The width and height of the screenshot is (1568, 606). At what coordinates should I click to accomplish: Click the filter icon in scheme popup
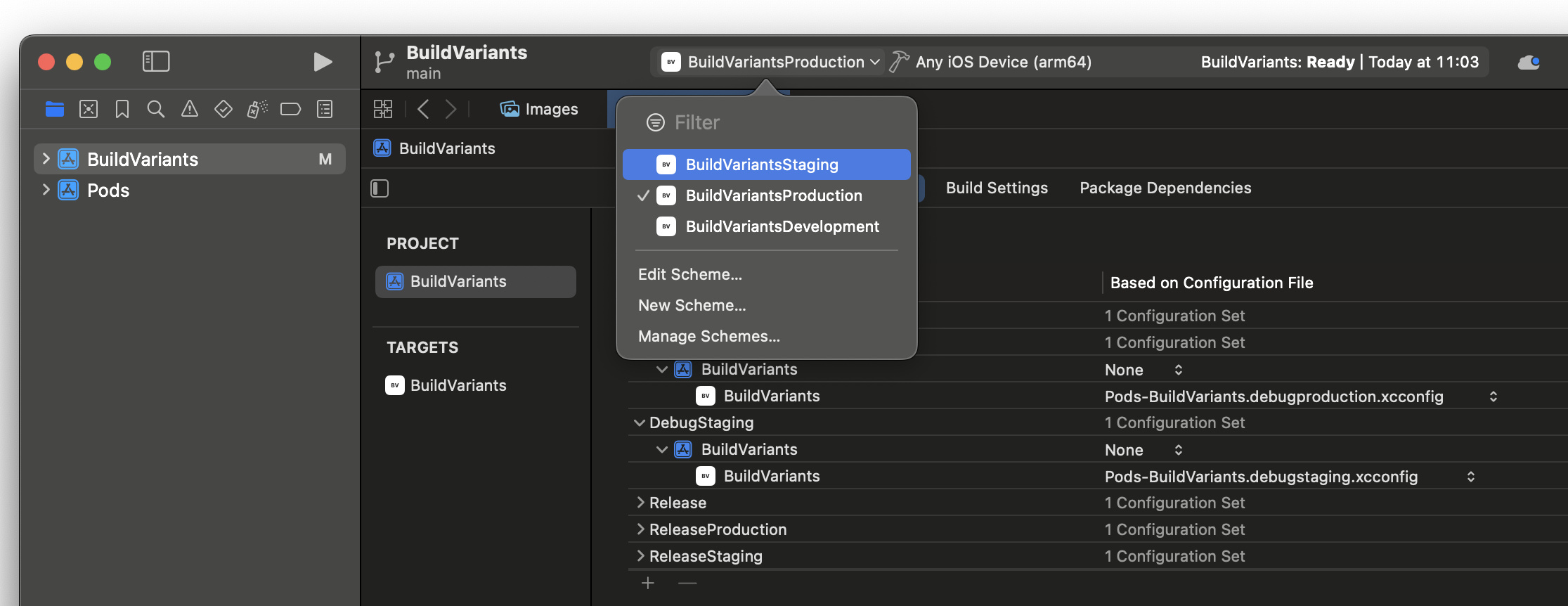click(x=656, y=122)
